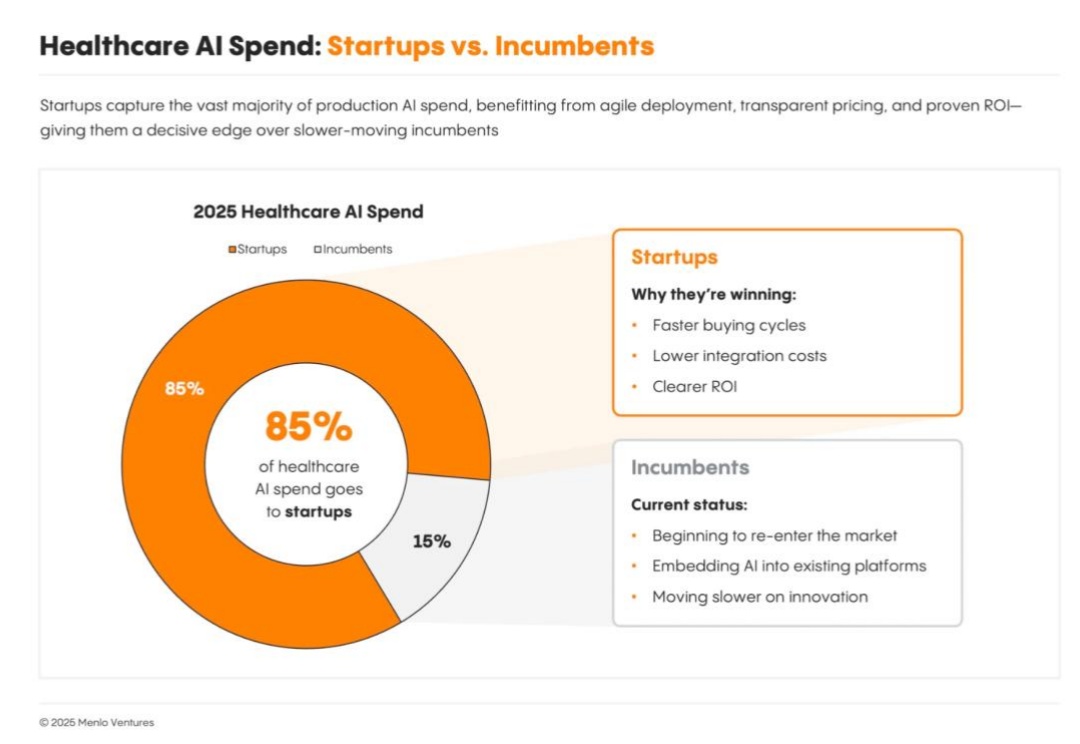Viewport: 1080px width, 744px height.
Task: Click the orange Startups legend swatch
Action: pyautogui.click(x=232, y=249)
